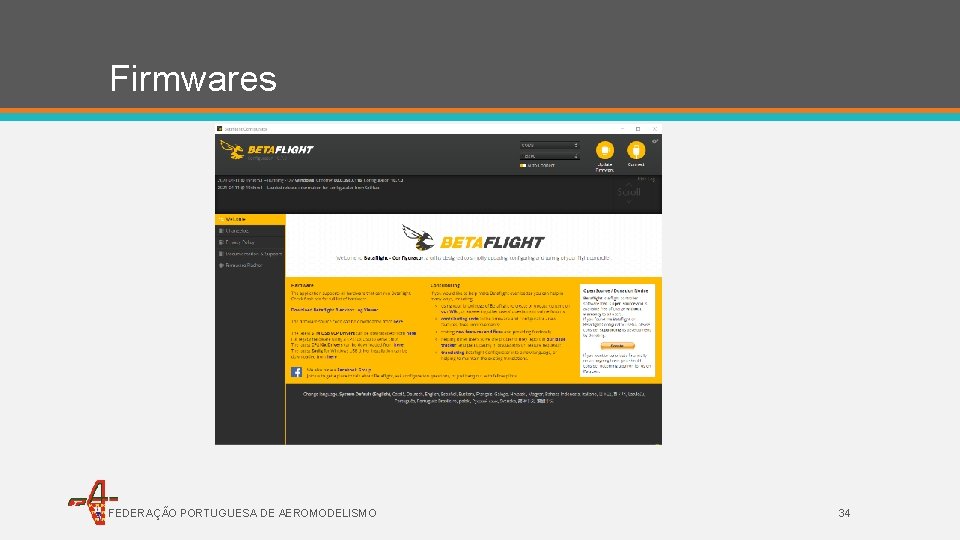The image size is (960, 540).
Task: Toggle the Auto-Connect switch
Action: [x=523, y=165]
